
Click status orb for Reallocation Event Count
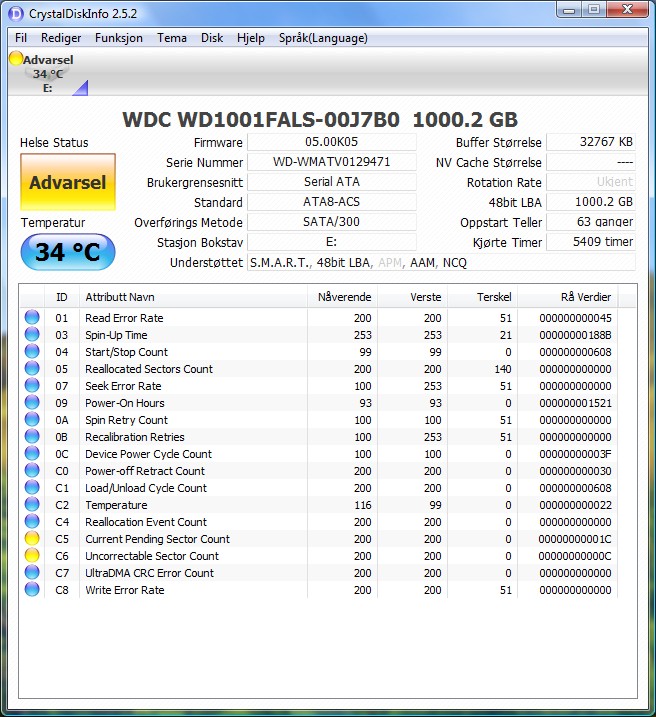pos(32,521)
